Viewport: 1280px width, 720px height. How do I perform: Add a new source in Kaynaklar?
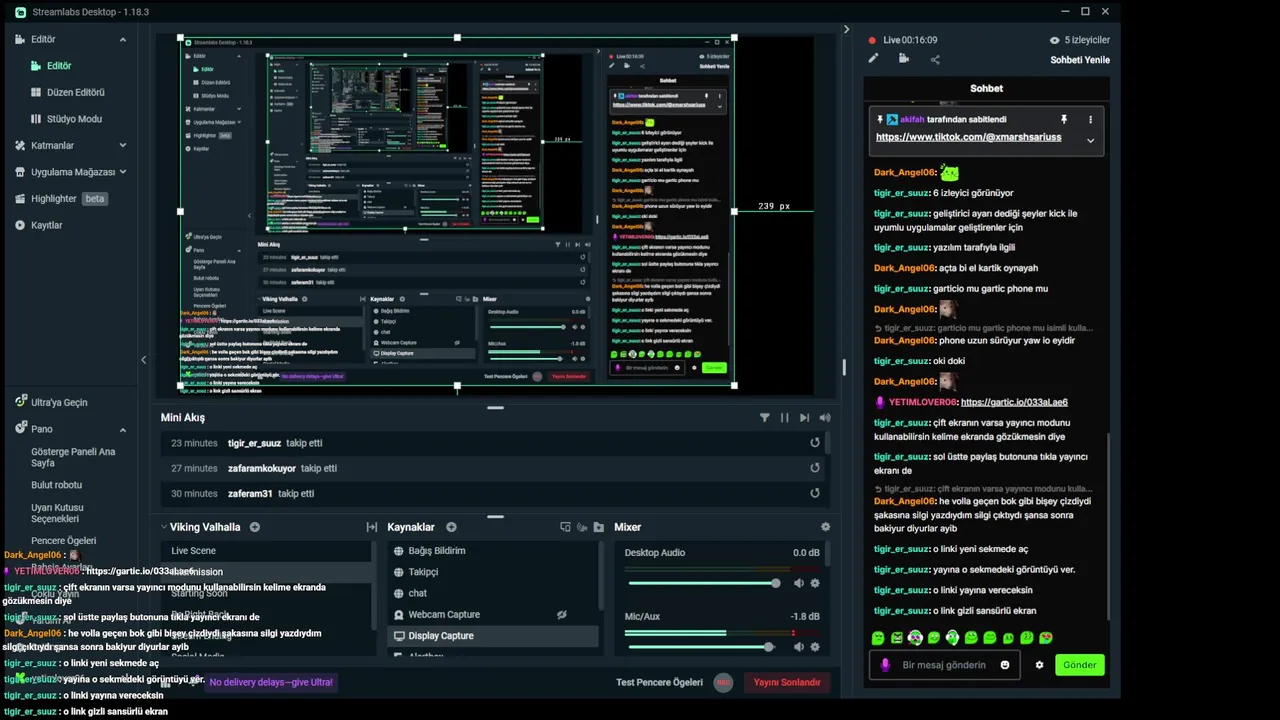pos(451,527)
